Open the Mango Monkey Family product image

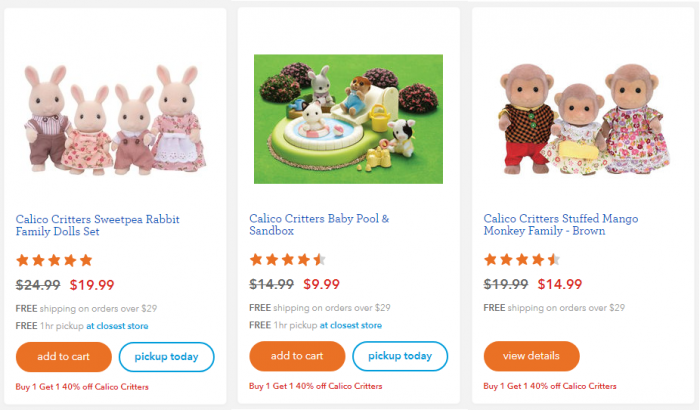pyautogui.click(x=583, y=118)
